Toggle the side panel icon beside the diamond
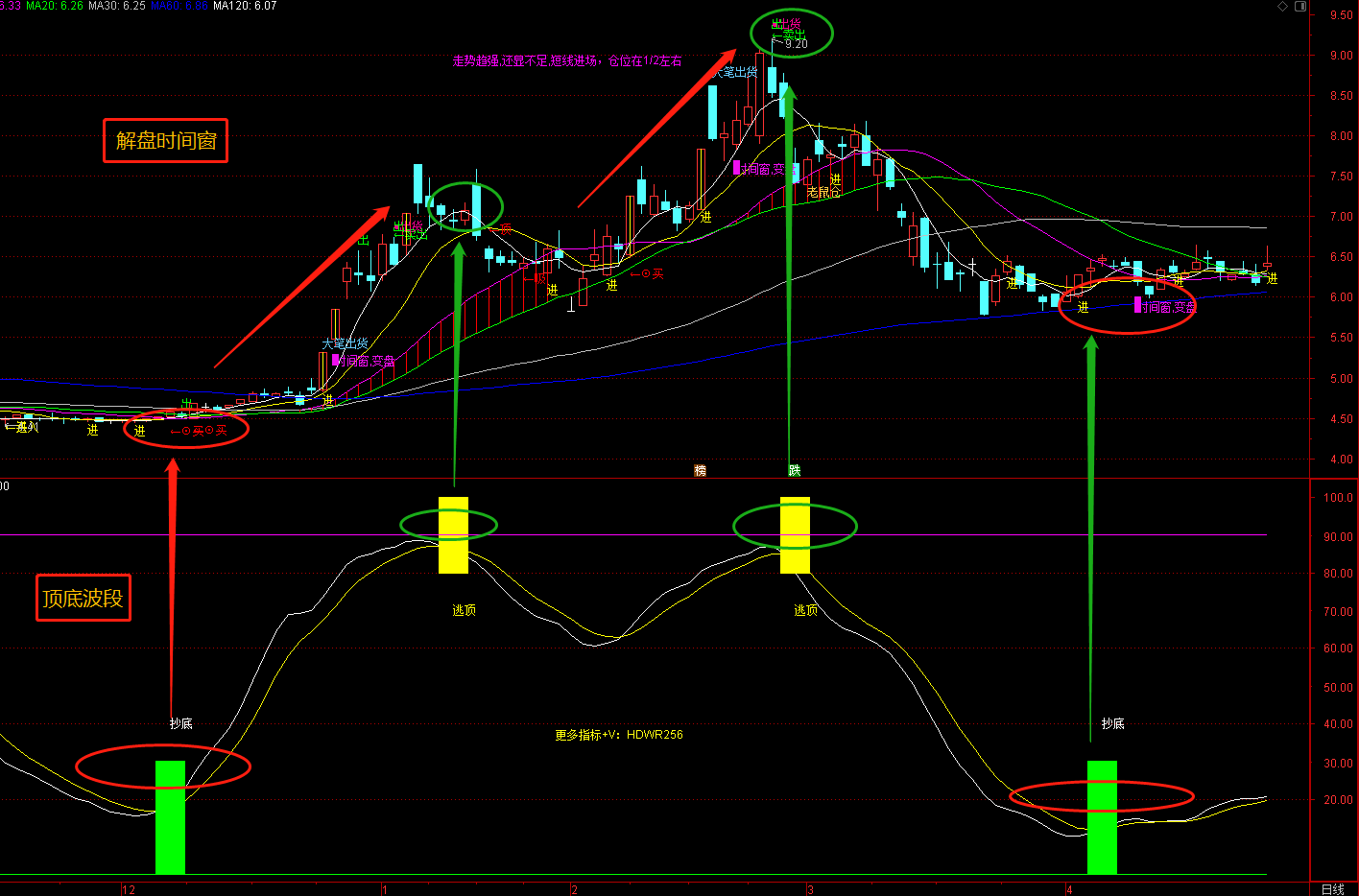 1300,6
